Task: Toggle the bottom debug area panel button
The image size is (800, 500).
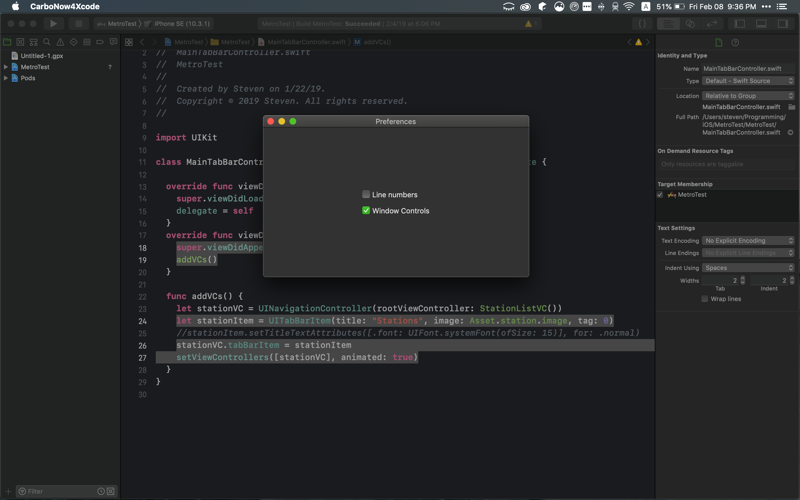Action: 761,23
